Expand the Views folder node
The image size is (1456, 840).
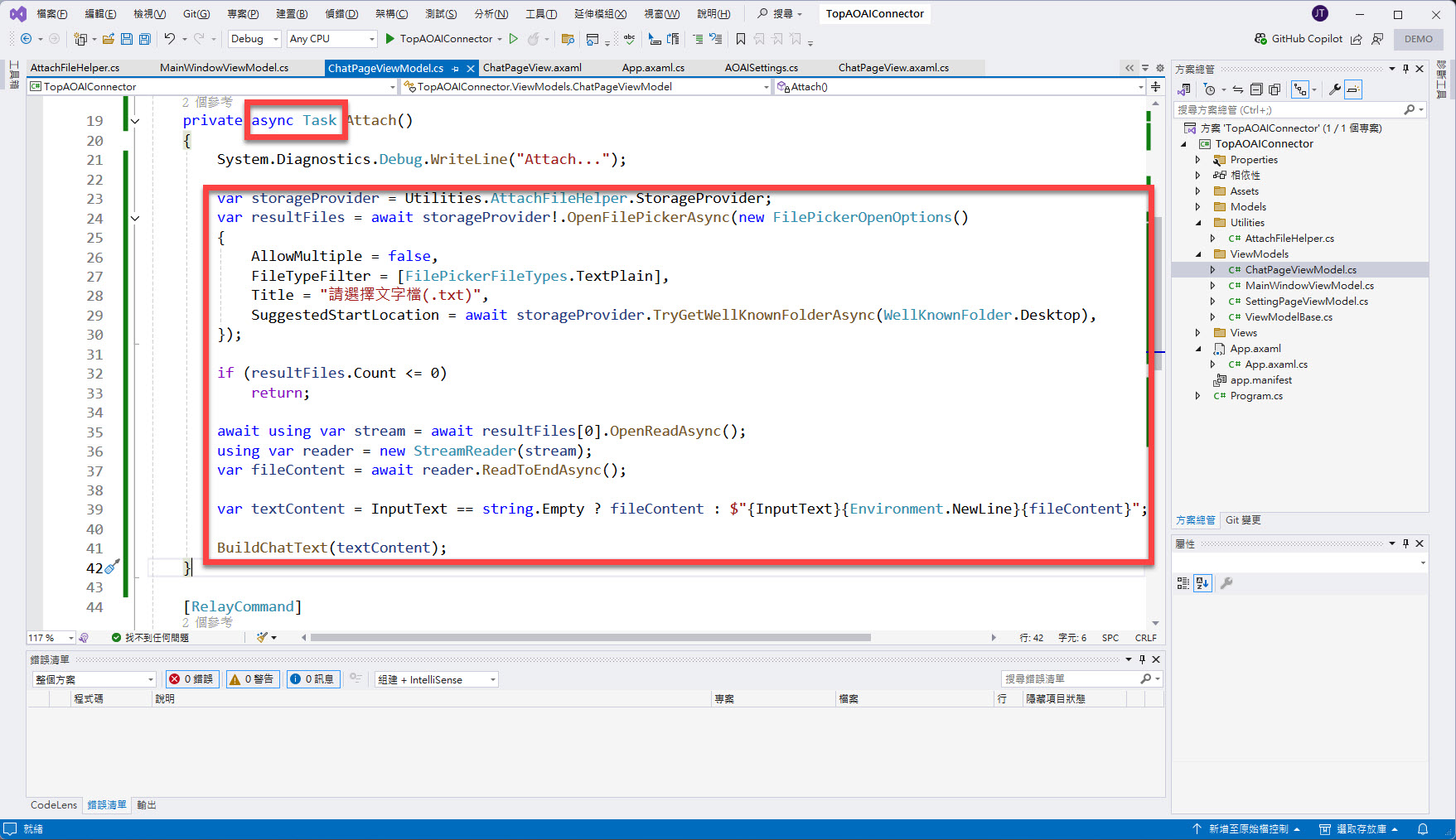[1197, 333]
